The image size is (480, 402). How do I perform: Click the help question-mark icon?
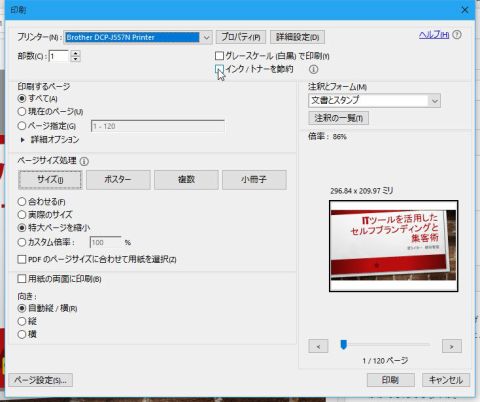click(457, 35)
